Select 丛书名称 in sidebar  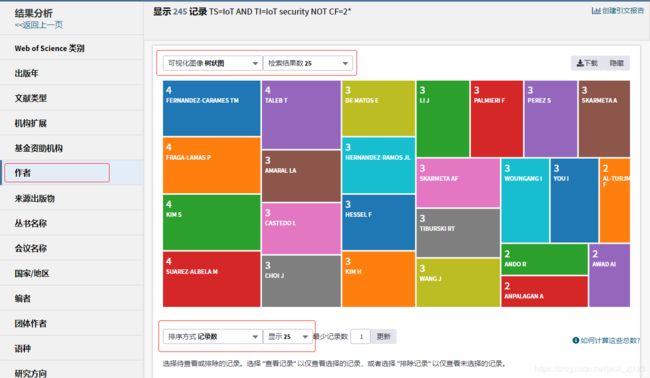click(x=72, y=223)
